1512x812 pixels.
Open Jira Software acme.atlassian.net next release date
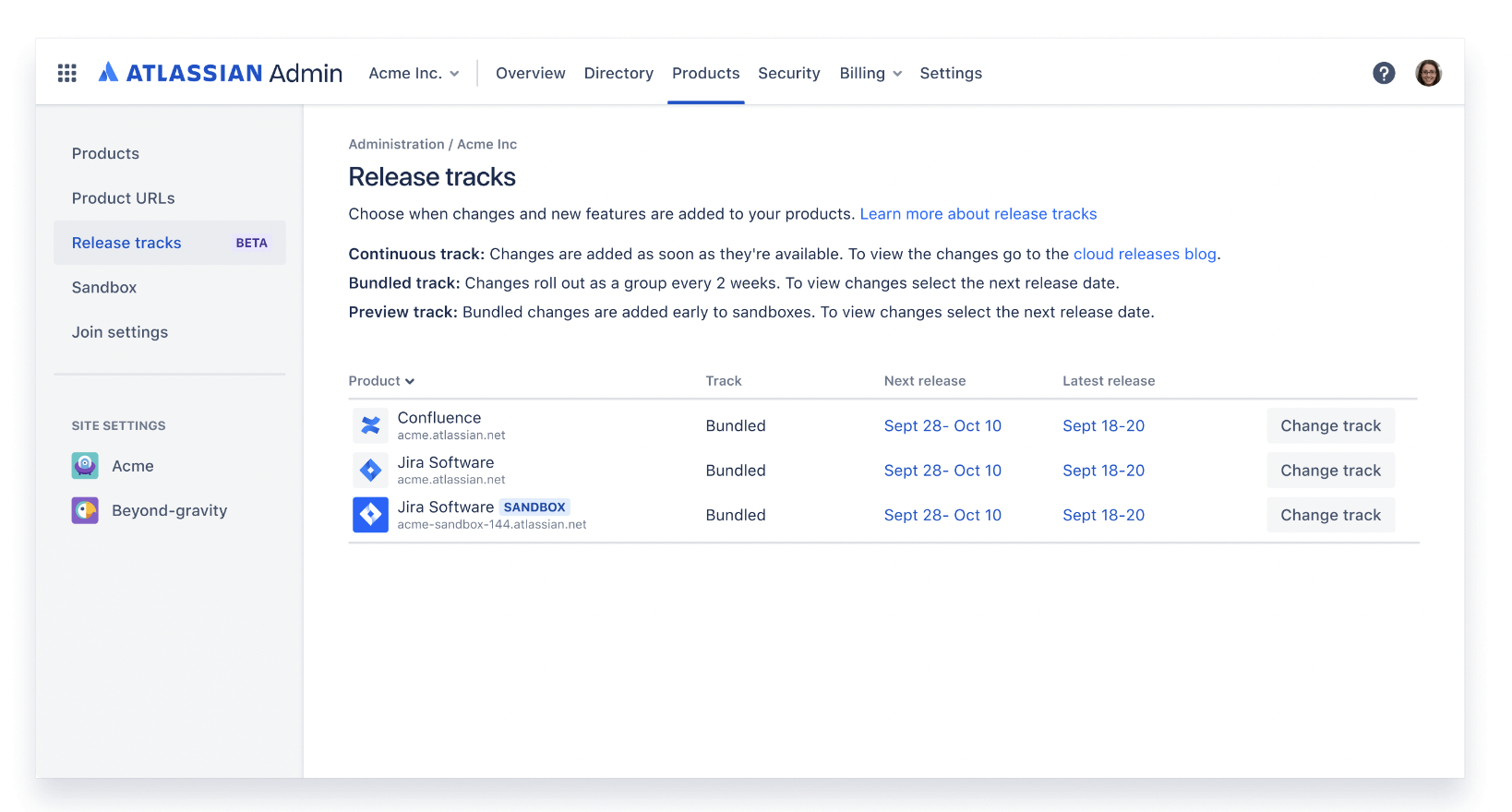(942, 471)
